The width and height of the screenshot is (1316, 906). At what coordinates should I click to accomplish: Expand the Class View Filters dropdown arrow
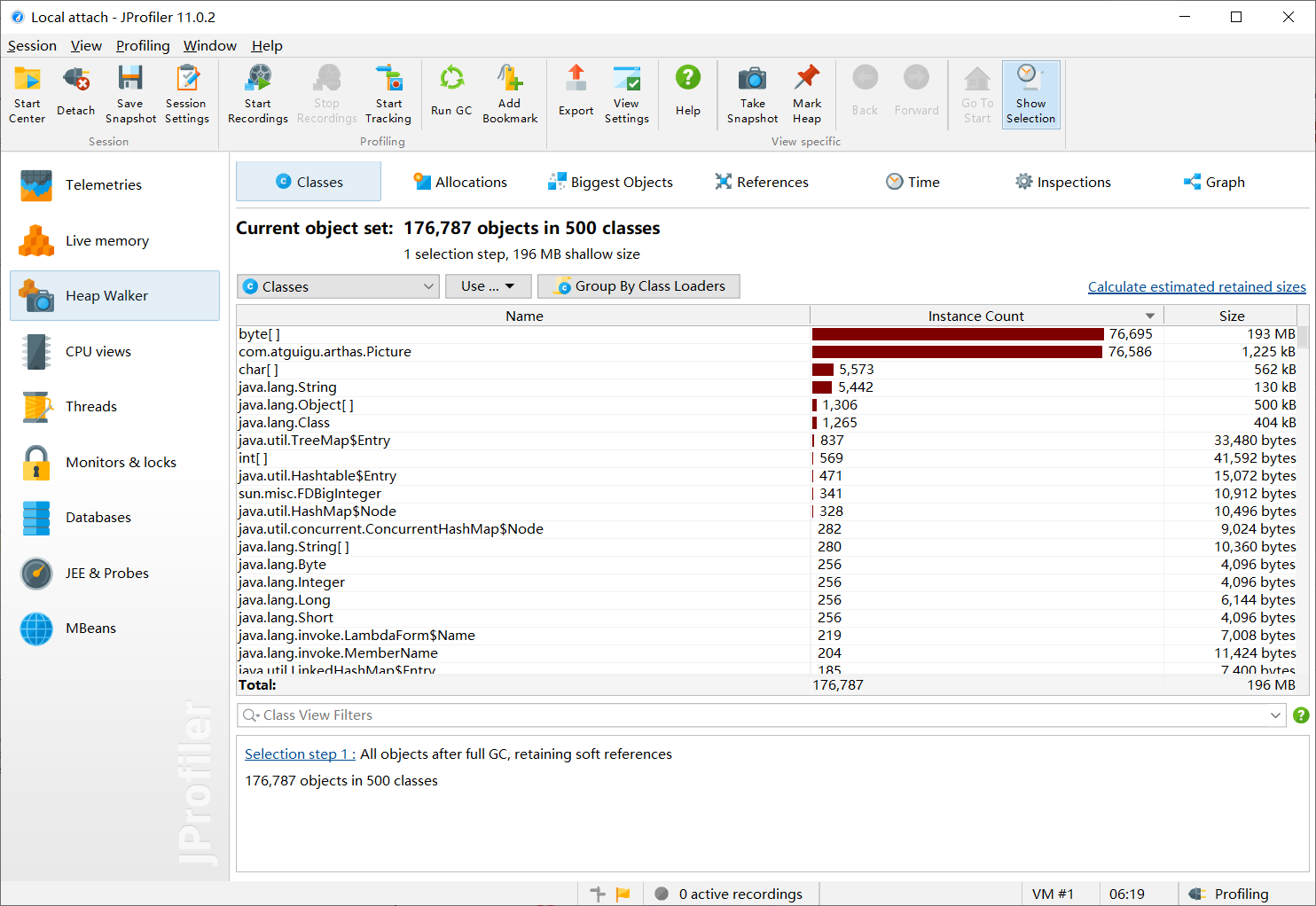pyautogui.click(x=1276, y=715)
